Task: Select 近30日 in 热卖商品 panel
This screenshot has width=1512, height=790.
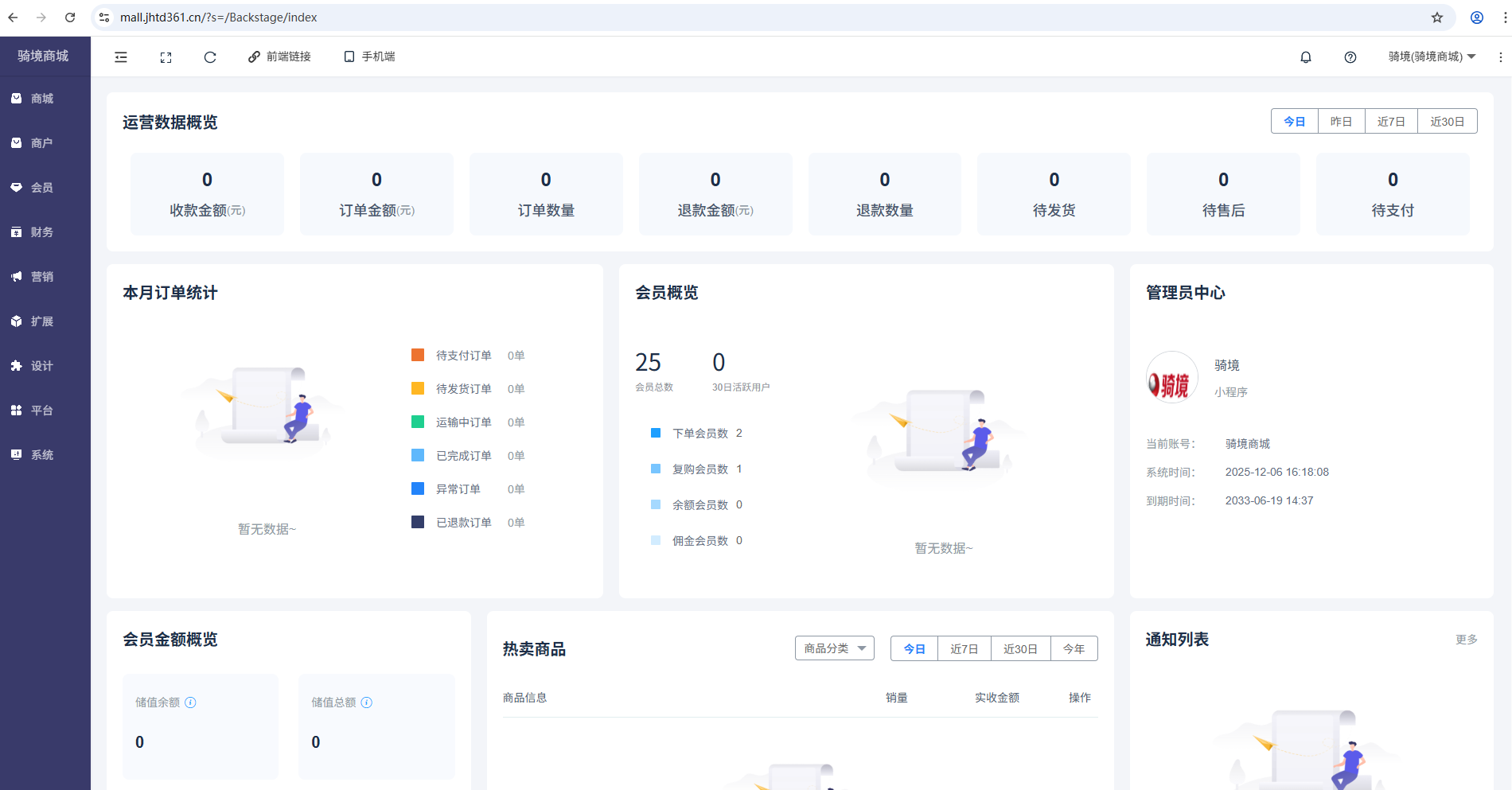Action: coord(1021,648)
